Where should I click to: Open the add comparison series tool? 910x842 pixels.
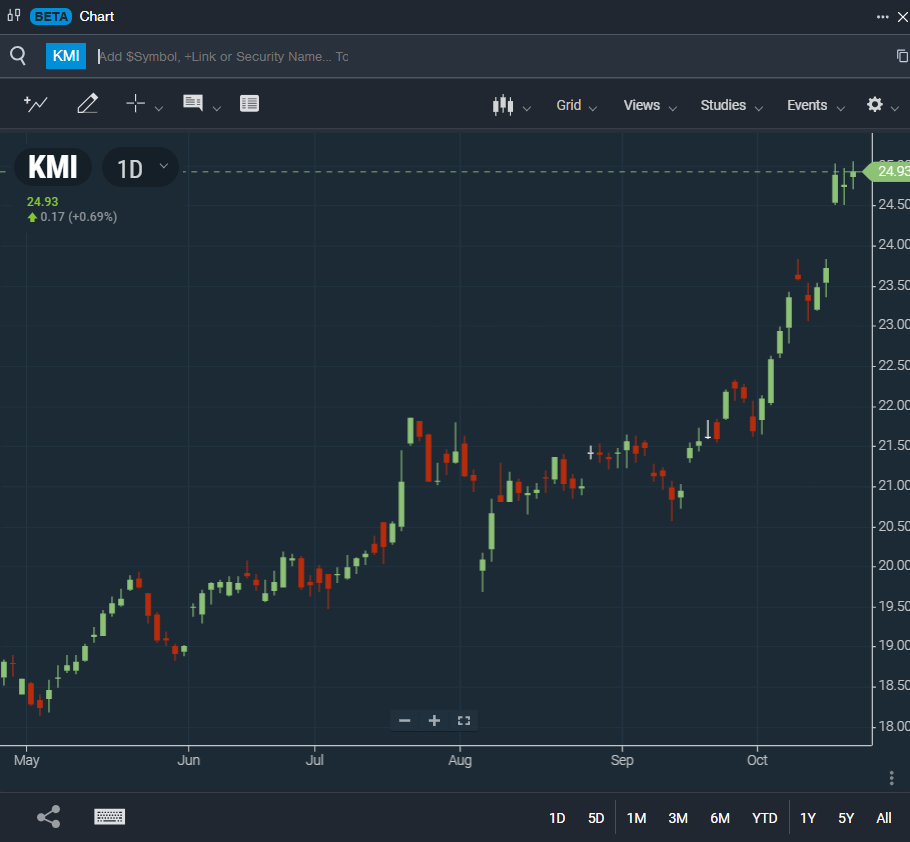pyautogui.click(x=35, y=104)
